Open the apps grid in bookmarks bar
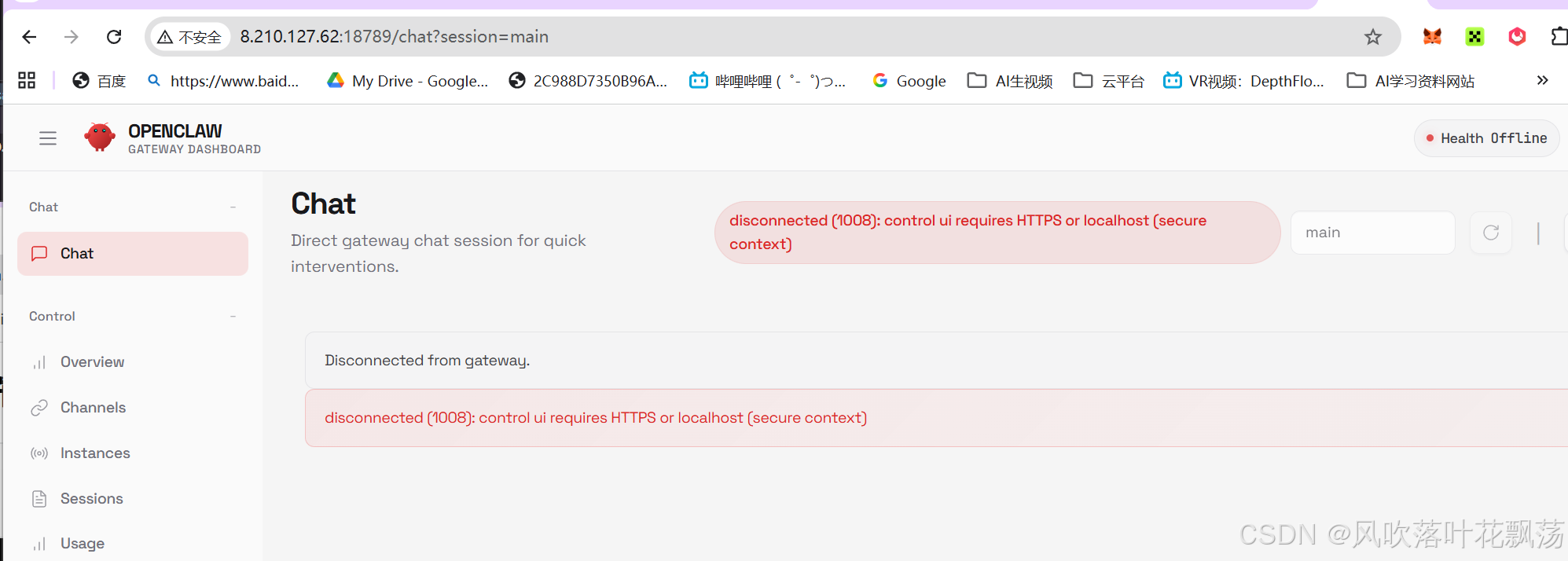Viewport: 1568px width, 561px height. coord(27,80)
